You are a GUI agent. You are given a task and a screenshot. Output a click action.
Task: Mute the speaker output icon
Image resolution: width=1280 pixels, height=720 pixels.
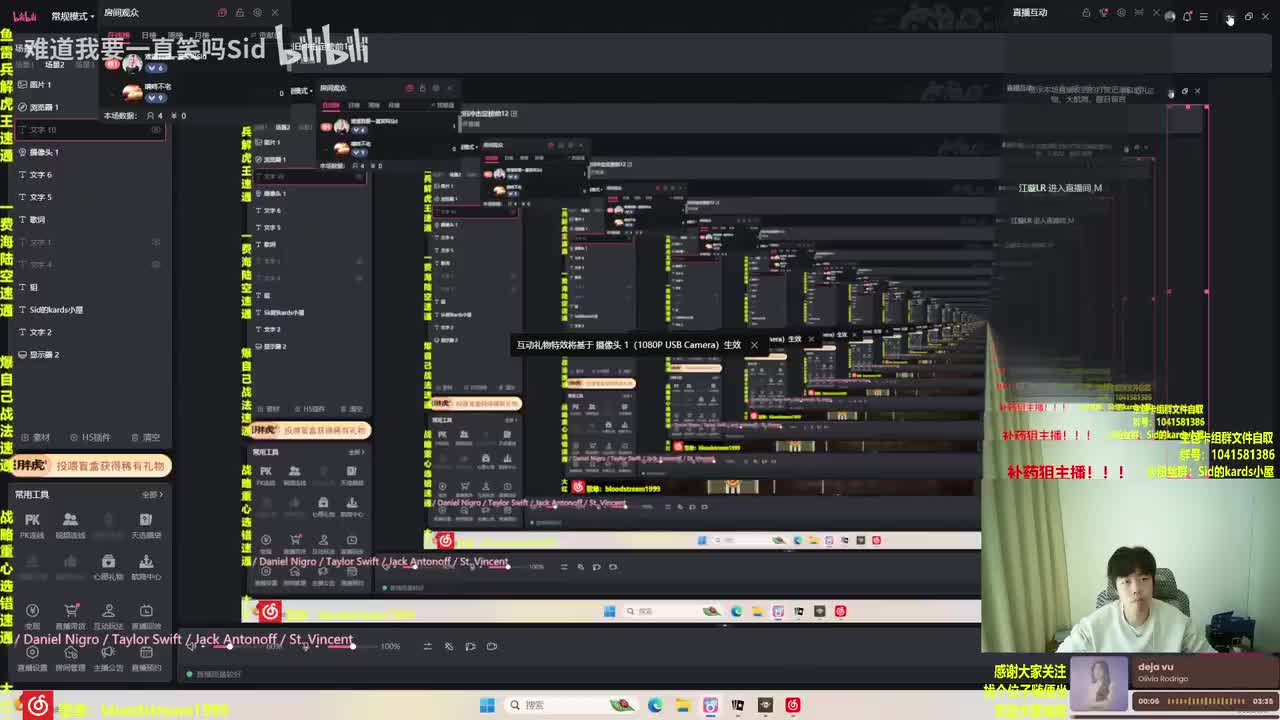(x=192, y=646)
